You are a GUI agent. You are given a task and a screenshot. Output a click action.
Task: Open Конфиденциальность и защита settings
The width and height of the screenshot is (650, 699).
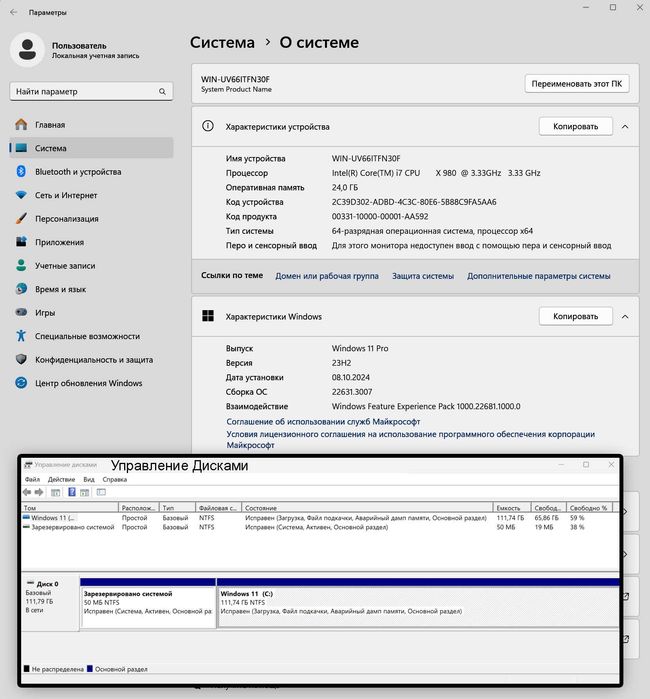coord(91,360)
